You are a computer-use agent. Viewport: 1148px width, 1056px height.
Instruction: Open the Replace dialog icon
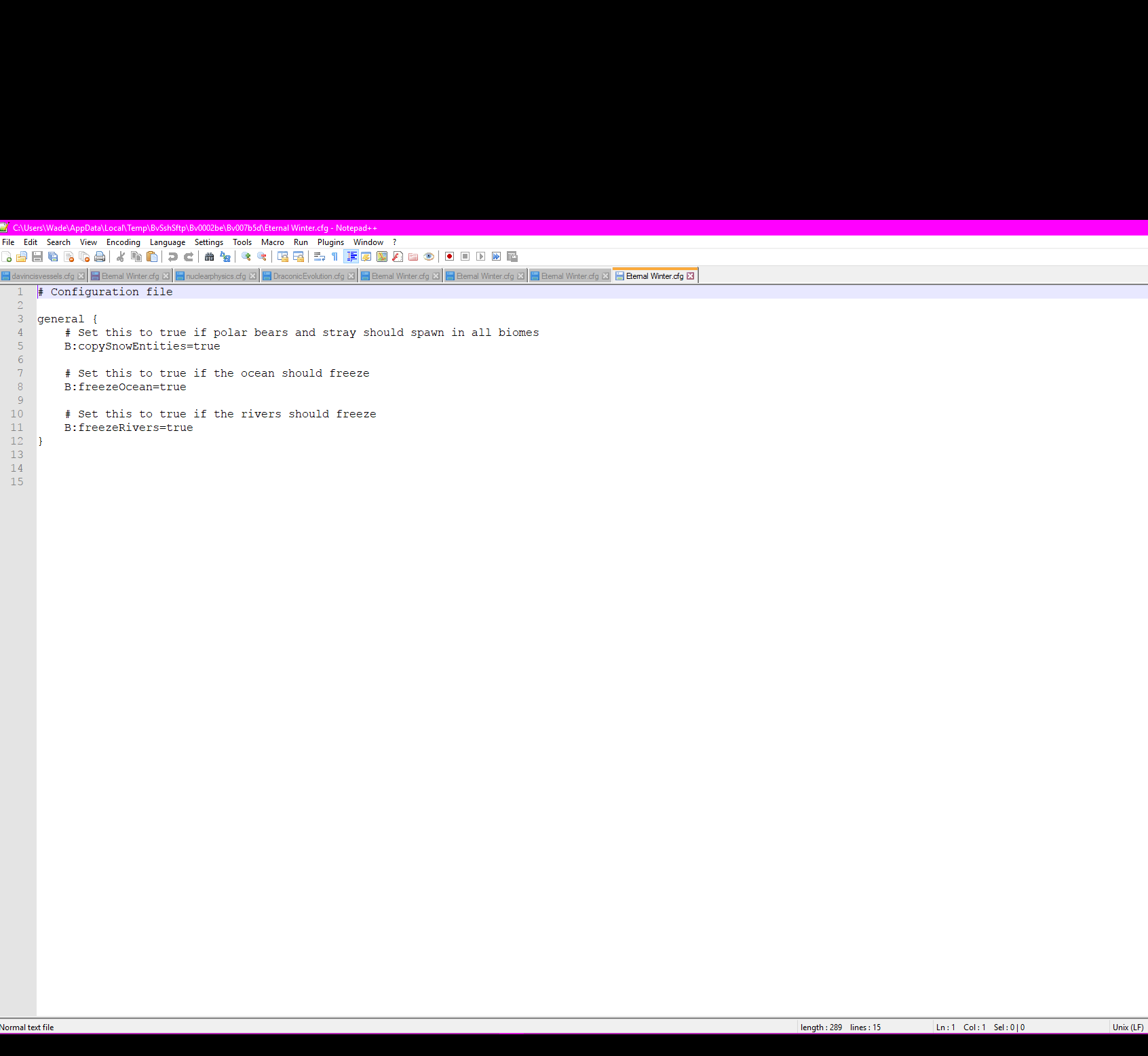pyautogui.click(x=225, y=257)
